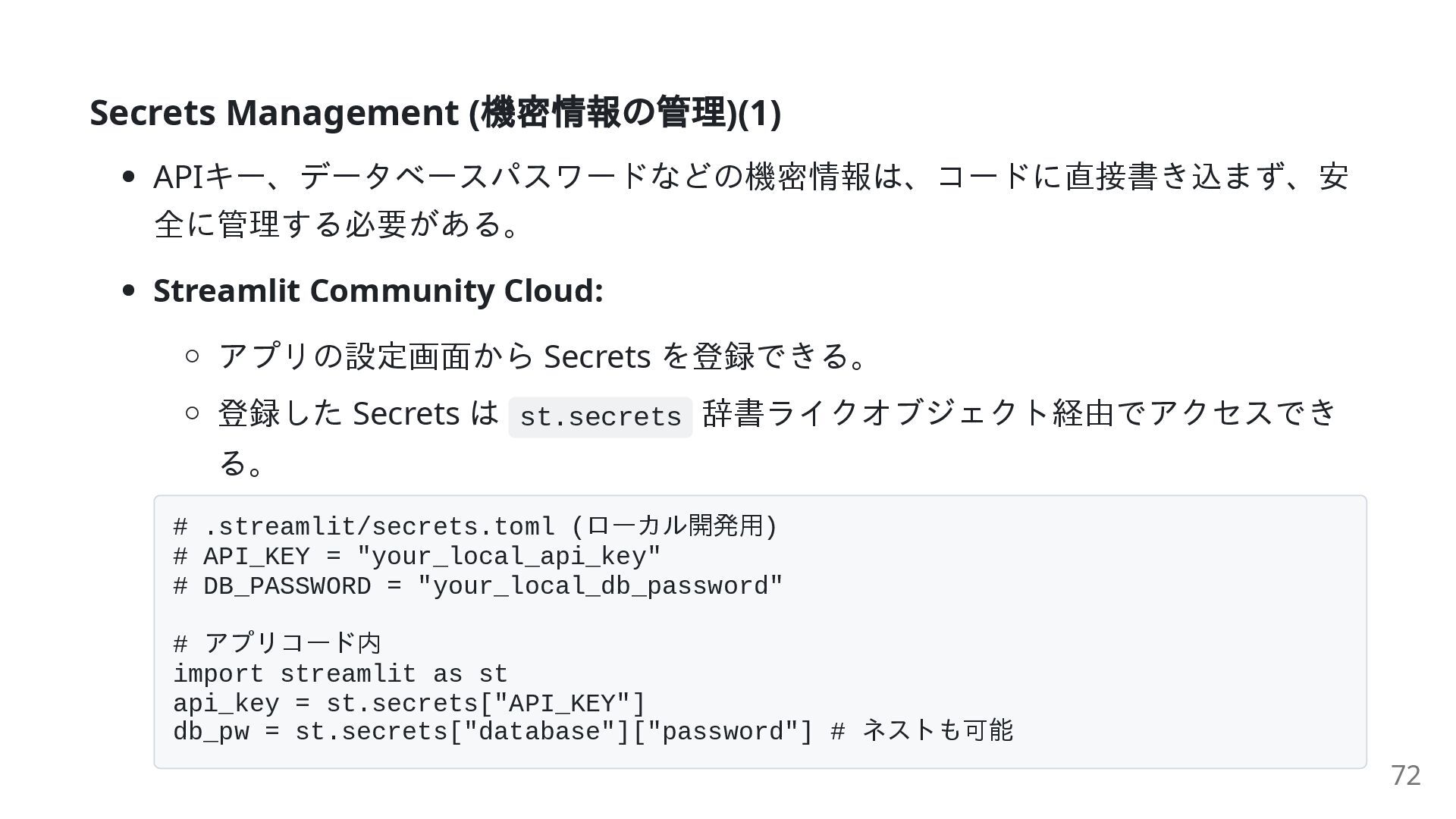Viewport: 1456px width, 819px height.
Task: Click the bullet line "アプリの設定画面から Secrets を登録できる"
Action: [541, 356]
